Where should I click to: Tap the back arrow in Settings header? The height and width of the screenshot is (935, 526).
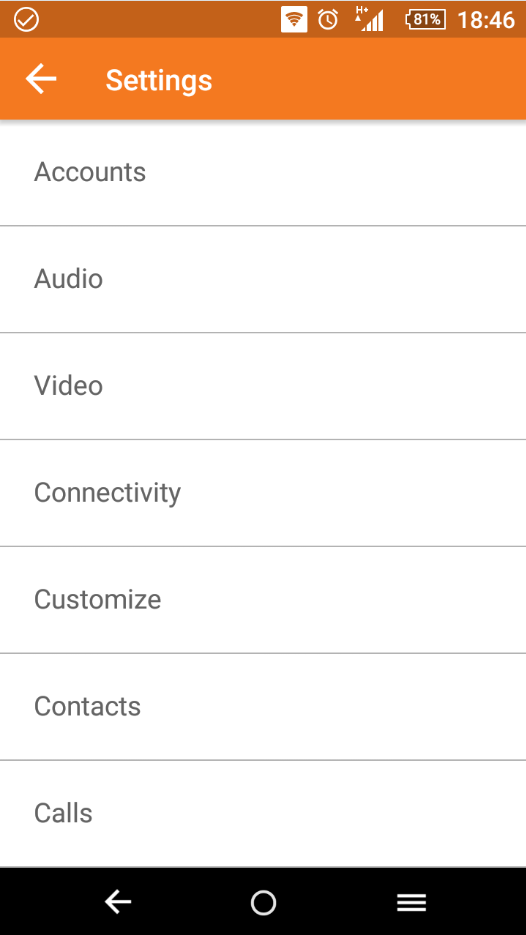tap(41, 79)
